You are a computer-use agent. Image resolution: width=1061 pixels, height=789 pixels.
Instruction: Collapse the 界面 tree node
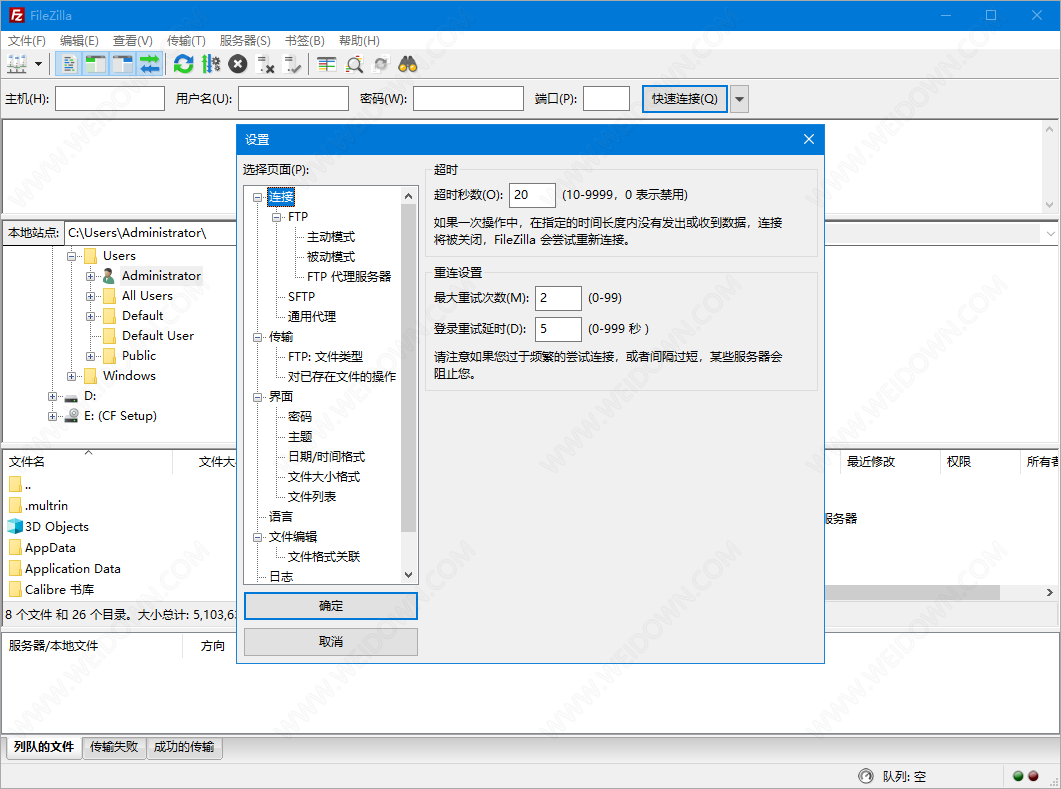click(x=258, y=397)
